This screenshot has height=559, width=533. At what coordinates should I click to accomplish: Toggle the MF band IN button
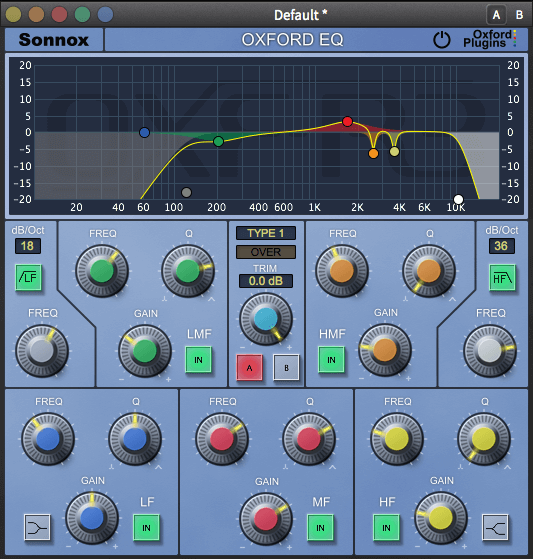point(320,528)
